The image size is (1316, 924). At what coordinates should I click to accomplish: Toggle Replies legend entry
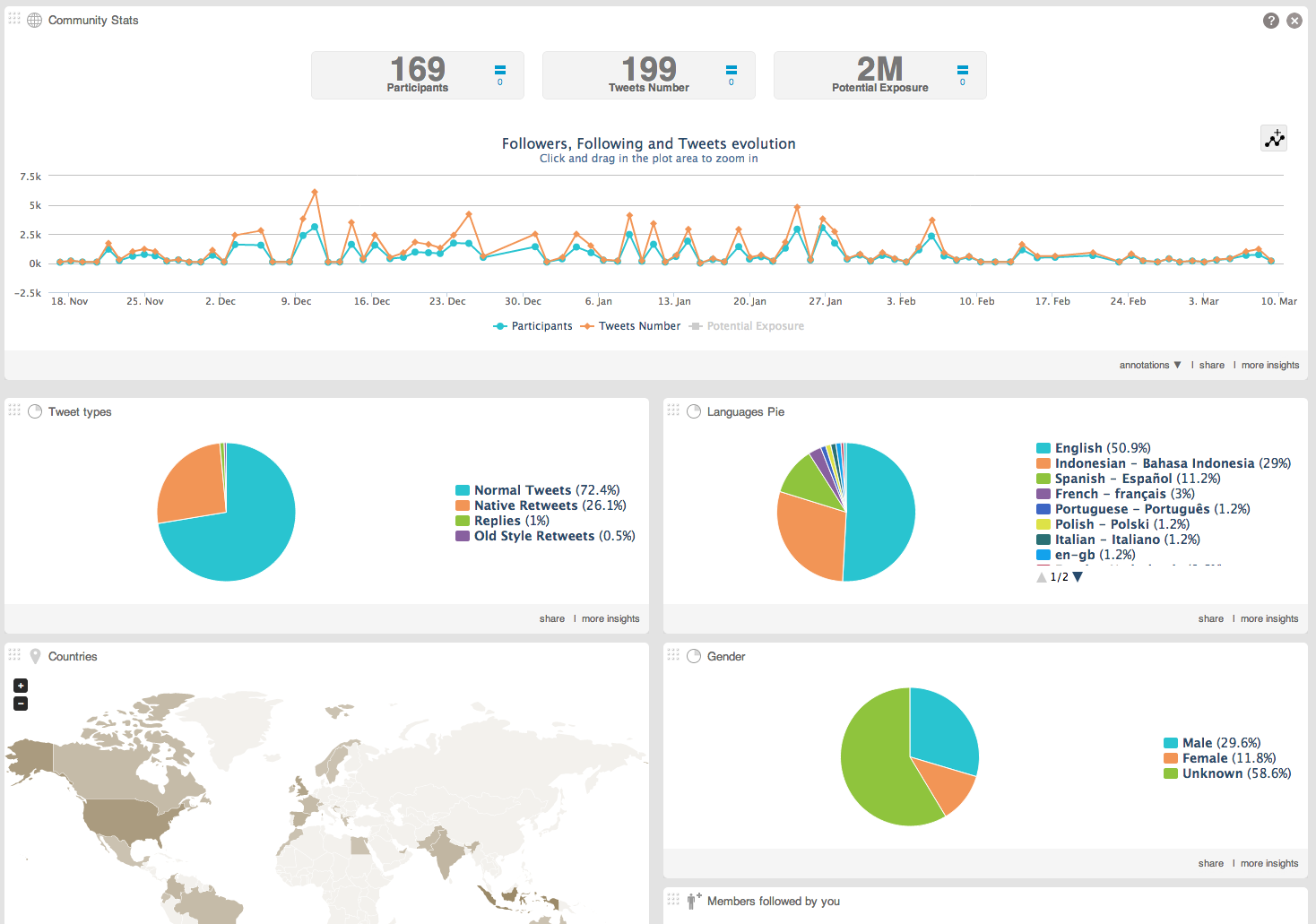[x=502, y=521]
